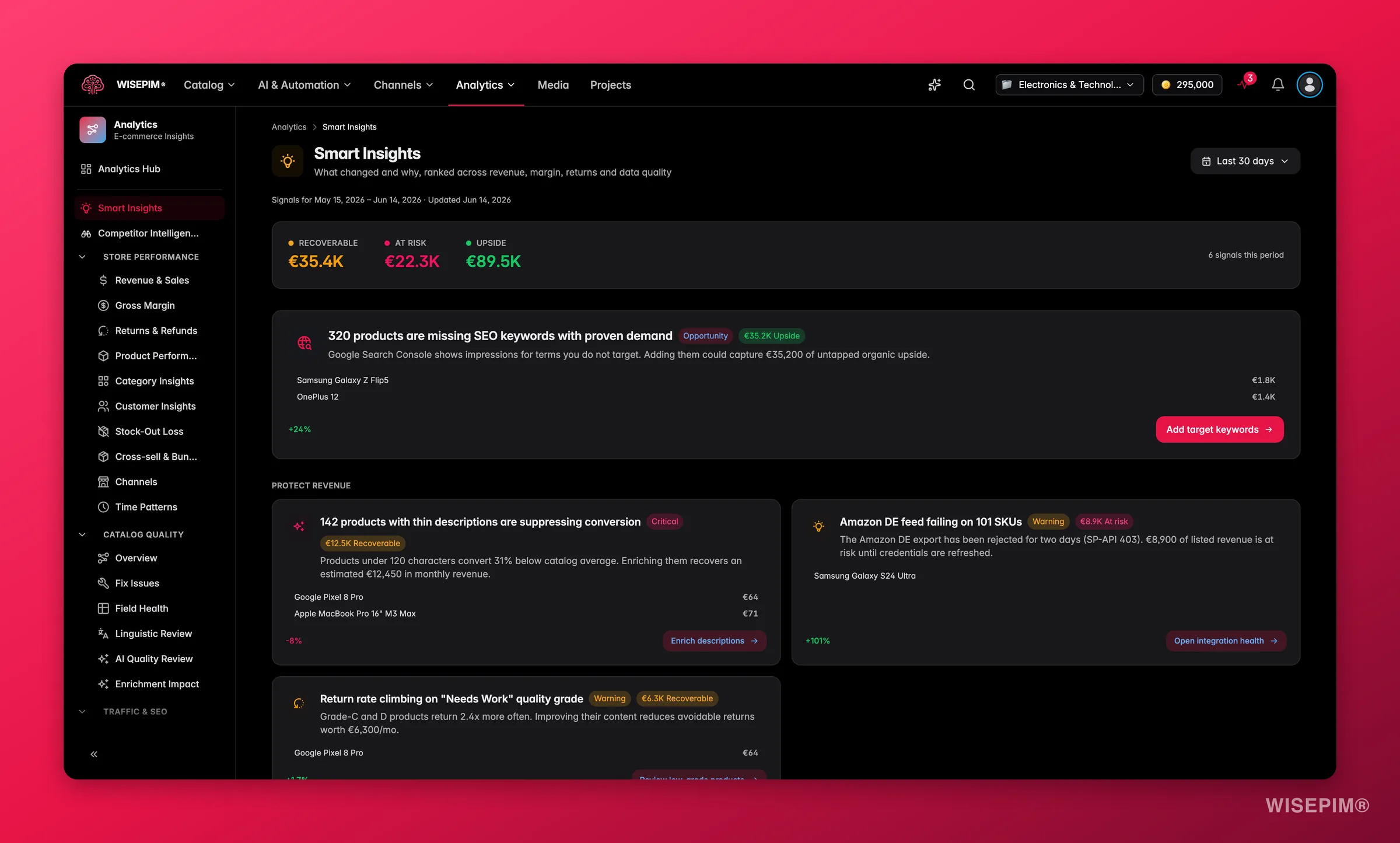Open the activity pulse icon with badge 3
This screenshot has height=843, width=1400.
(x=1245, y=83)
